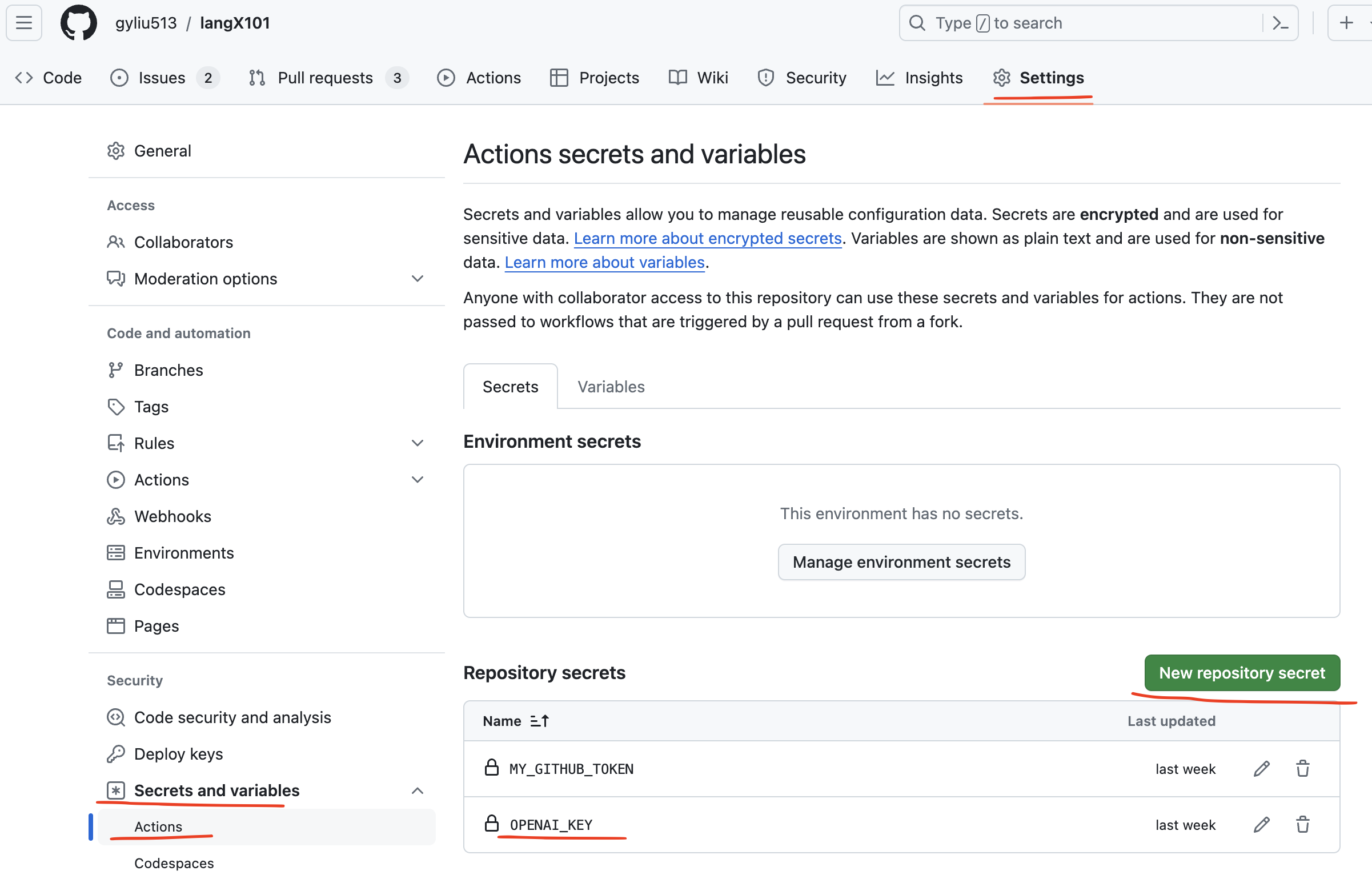
Task: Go to Code tab
Action: pyautogui.click(x=49, y=78)
